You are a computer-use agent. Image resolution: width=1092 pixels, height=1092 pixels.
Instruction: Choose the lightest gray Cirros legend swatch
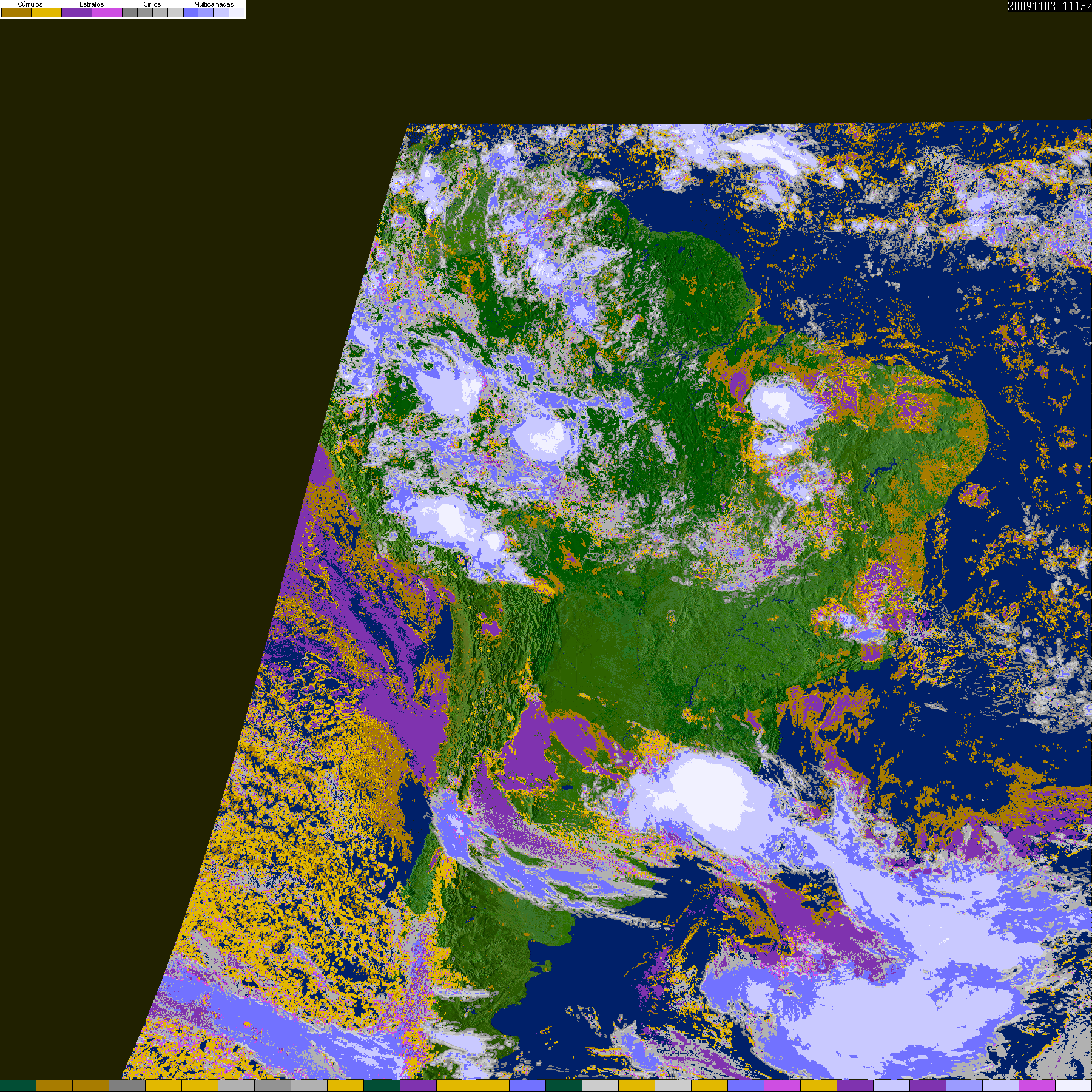click(x=175, y=12)
